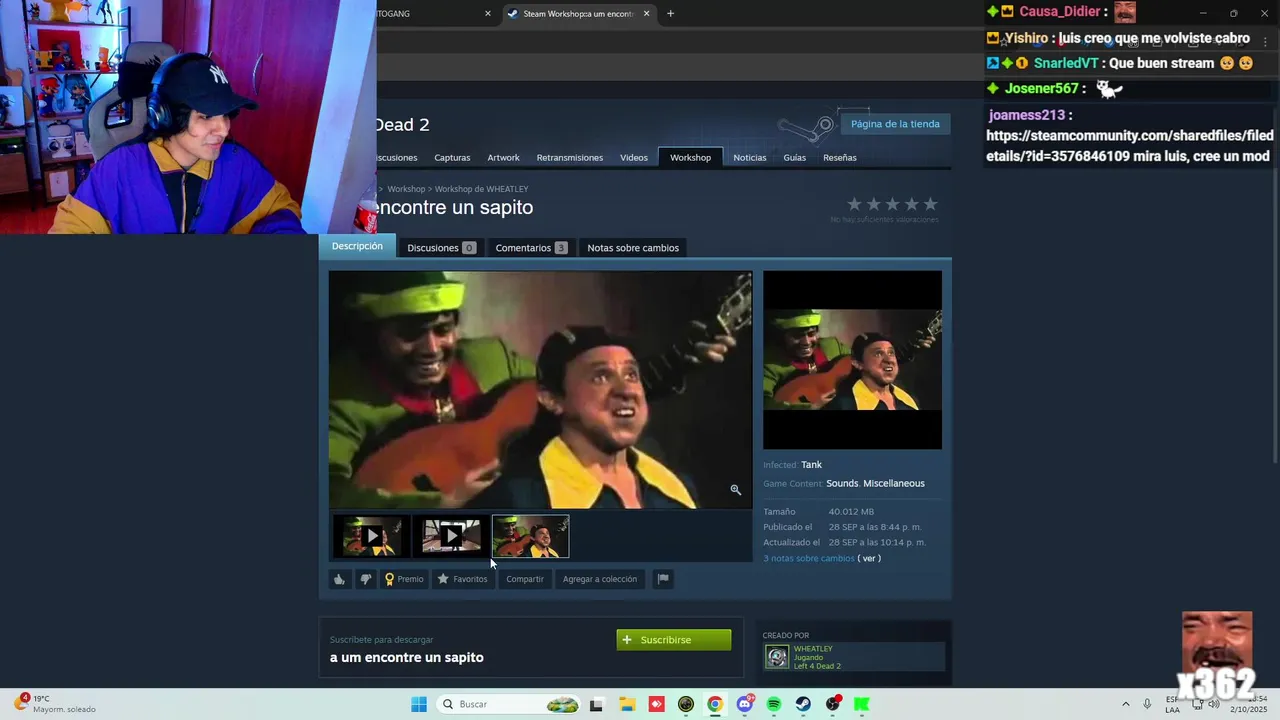1280x720 pixels.
Task: Click the Página de la tienda button
Action: 895,124
